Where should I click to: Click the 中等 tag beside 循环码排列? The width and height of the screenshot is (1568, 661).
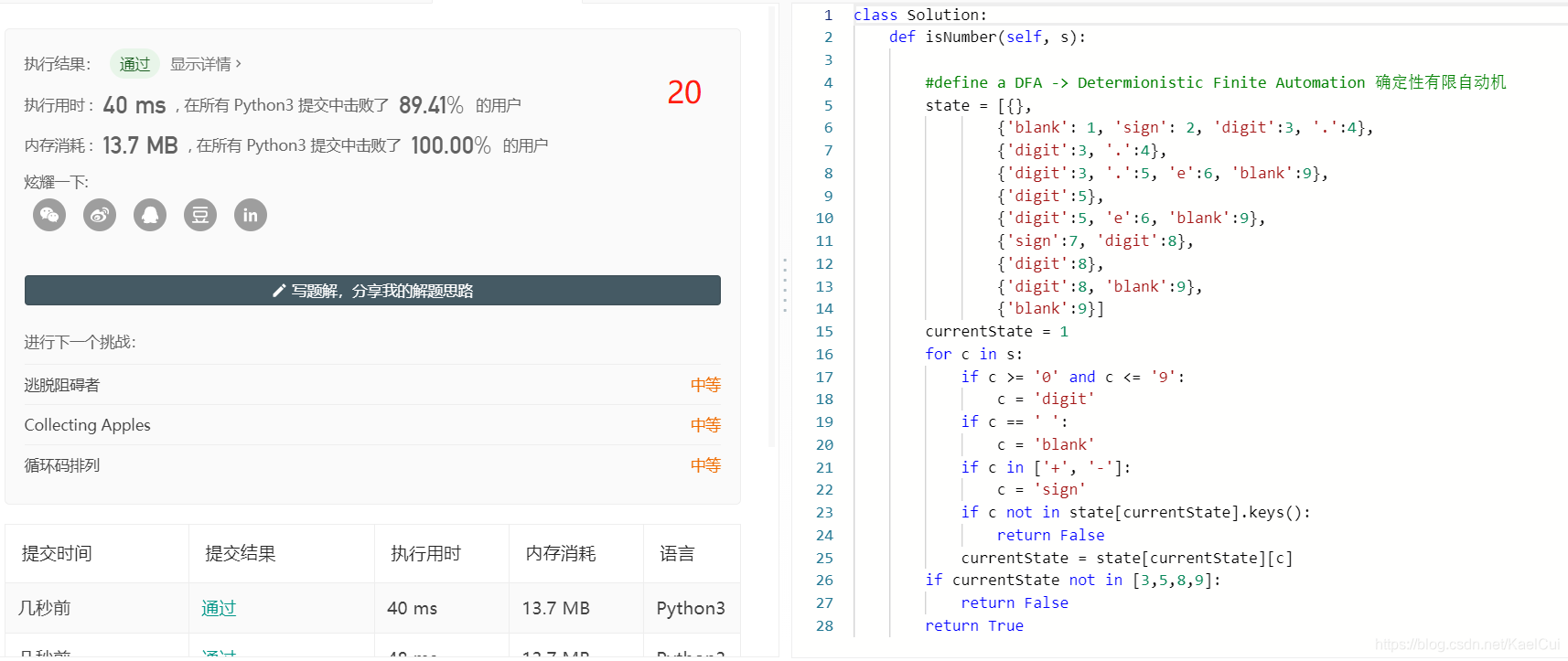[705, 465]
